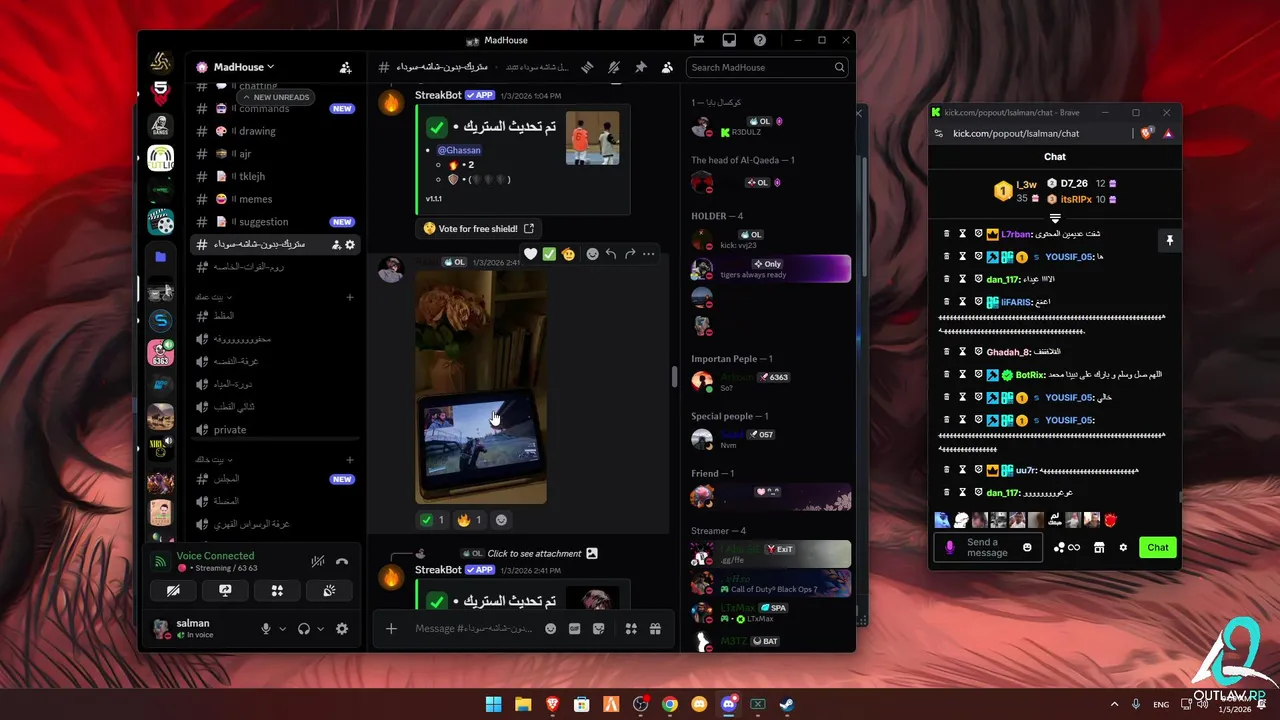1280x720 pixels.
Task: Open Start Activity button in voice panel
Action: coord(277,591)
